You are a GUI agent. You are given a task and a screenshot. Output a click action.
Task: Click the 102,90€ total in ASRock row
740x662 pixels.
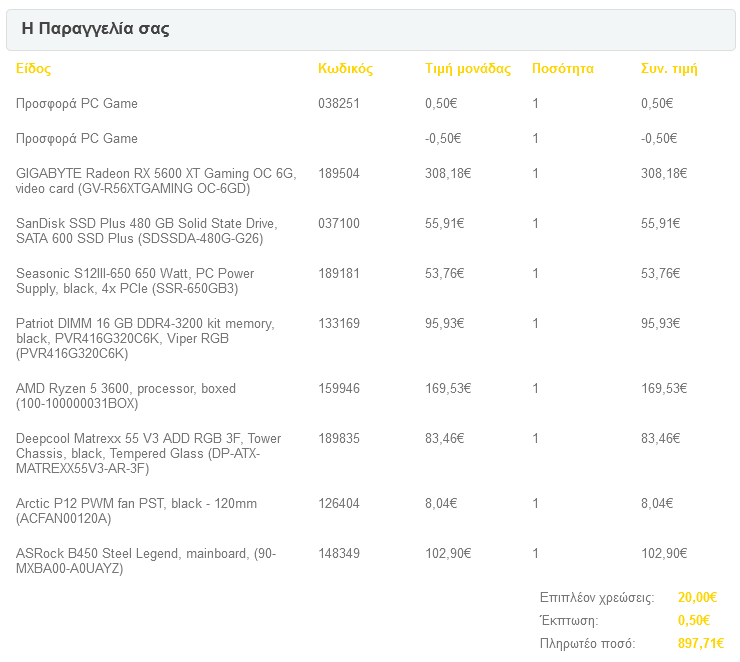[664, 553]
